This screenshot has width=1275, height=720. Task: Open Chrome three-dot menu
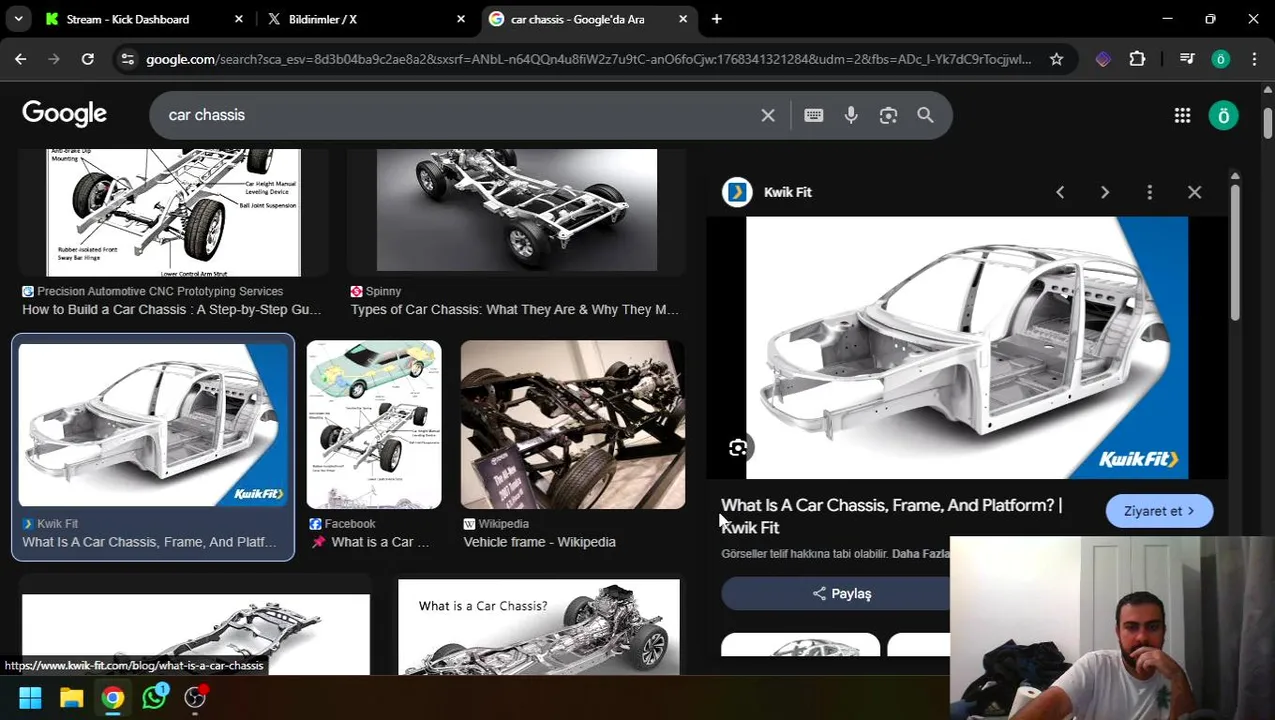(1254, 59)
